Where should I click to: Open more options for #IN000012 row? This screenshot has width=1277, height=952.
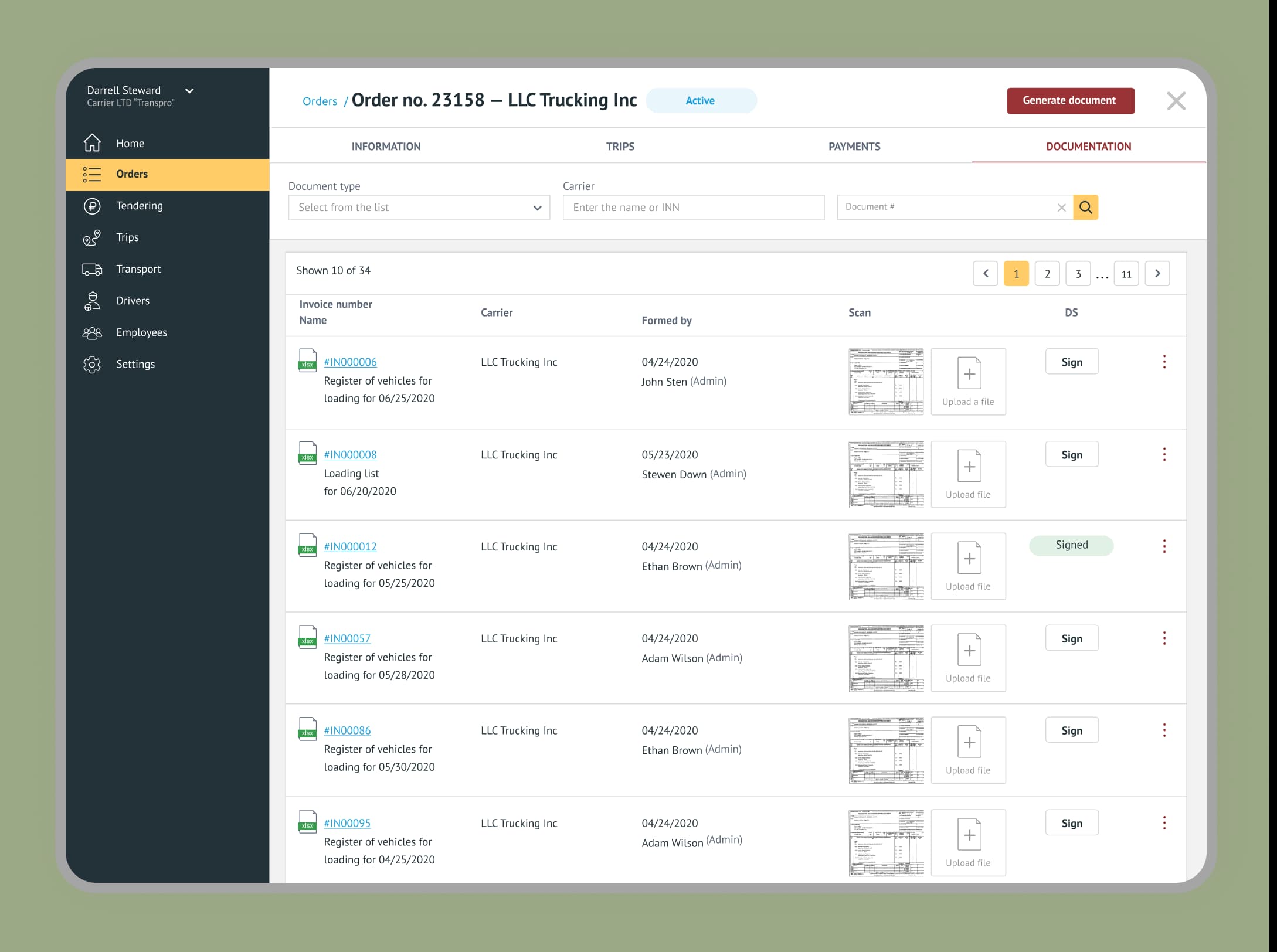1164,546
